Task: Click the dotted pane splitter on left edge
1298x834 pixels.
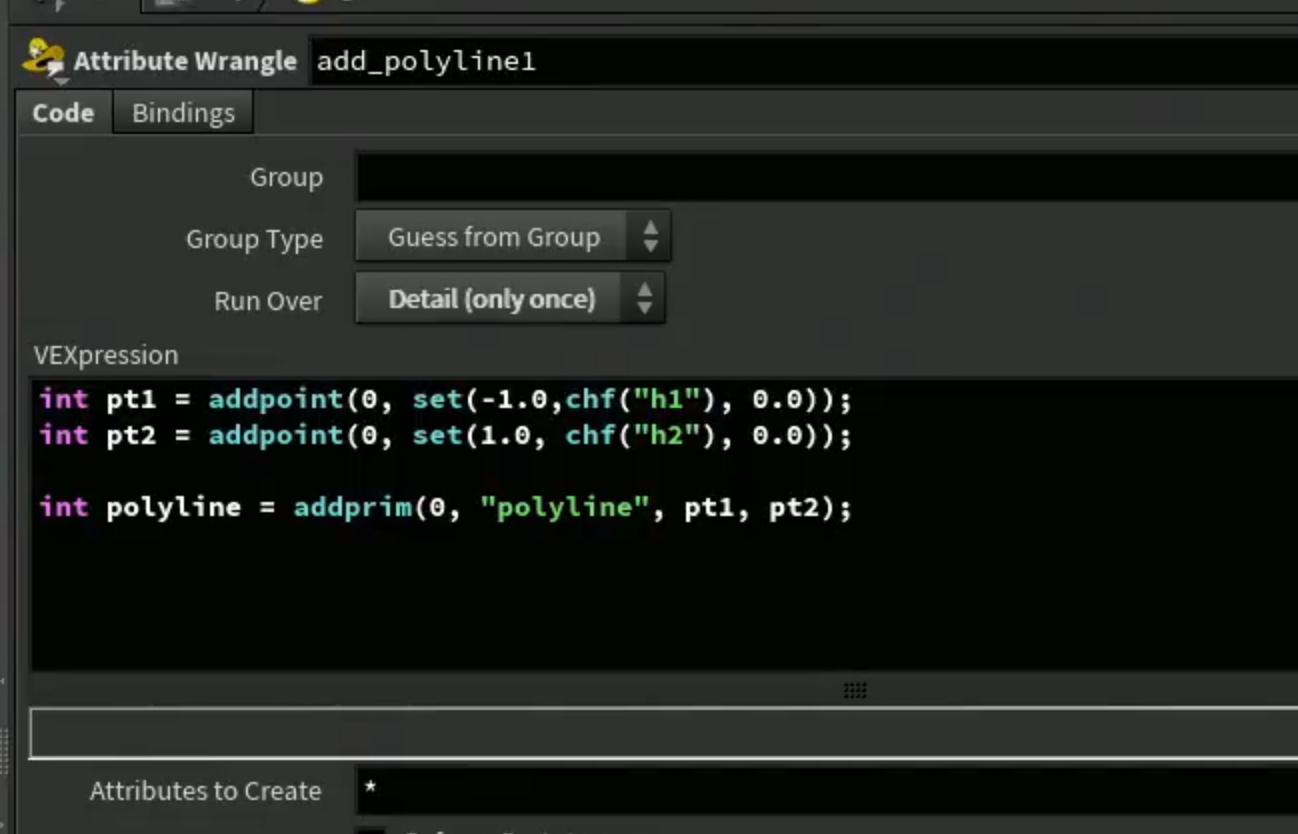Action: coord(4,752)
